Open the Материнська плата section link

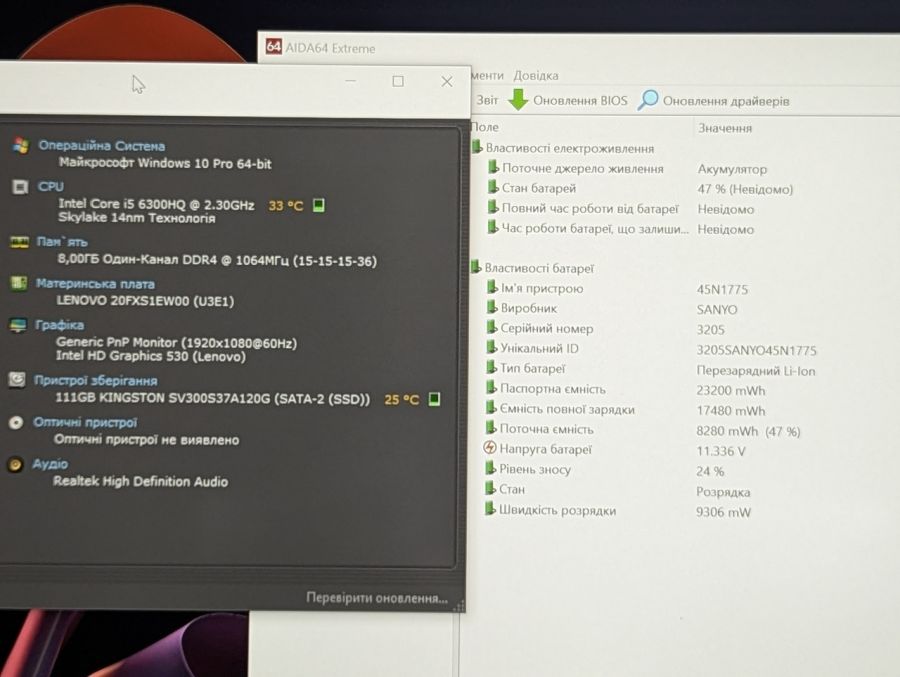coord(95,284)
